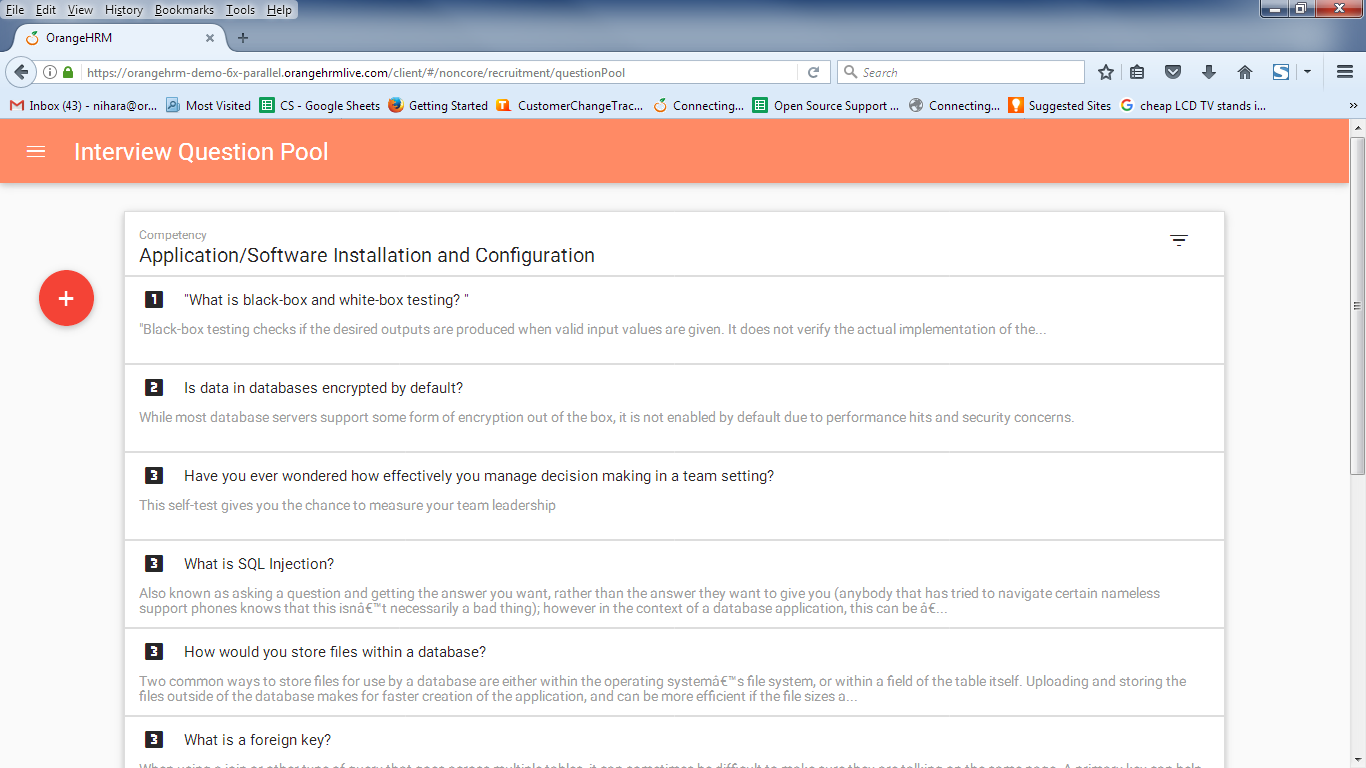Image resolution: width=1366 pixels, height=768 pixels.
Task: Open the team decision making question
Action: coord(479,476)
